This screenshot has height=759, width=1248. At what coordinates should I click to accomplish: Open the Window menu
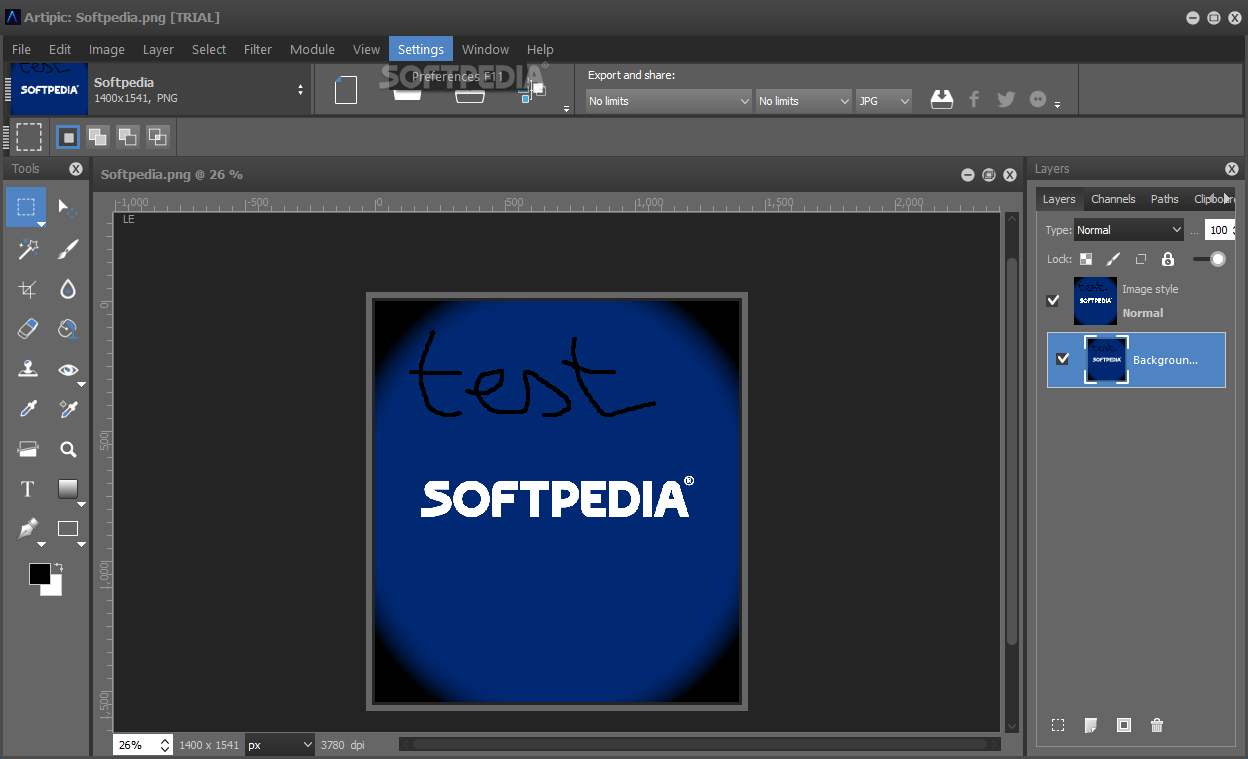485,49
